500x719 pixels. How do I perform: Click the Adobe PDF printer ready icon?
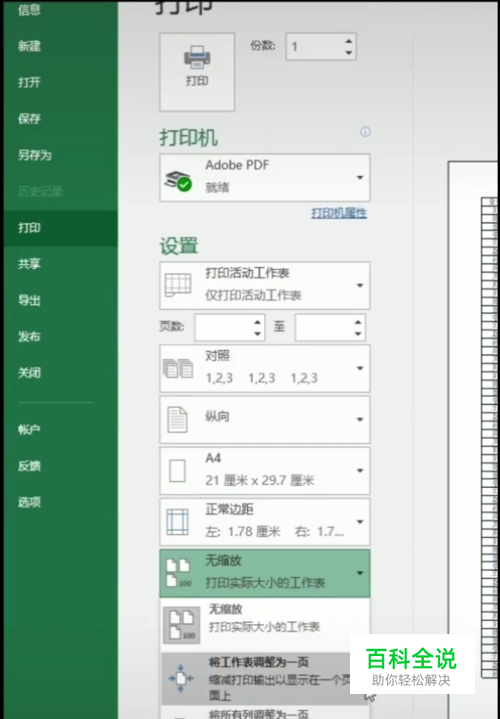click(x=177, y=181)
